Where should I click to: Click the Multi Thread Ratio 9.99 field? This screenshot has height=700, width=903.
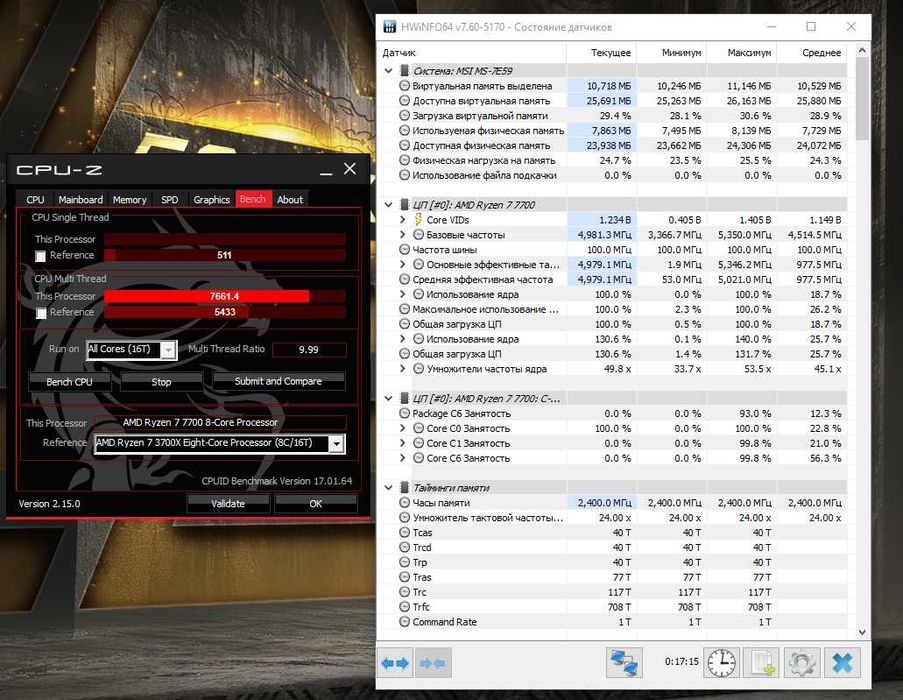coord(309,349)
